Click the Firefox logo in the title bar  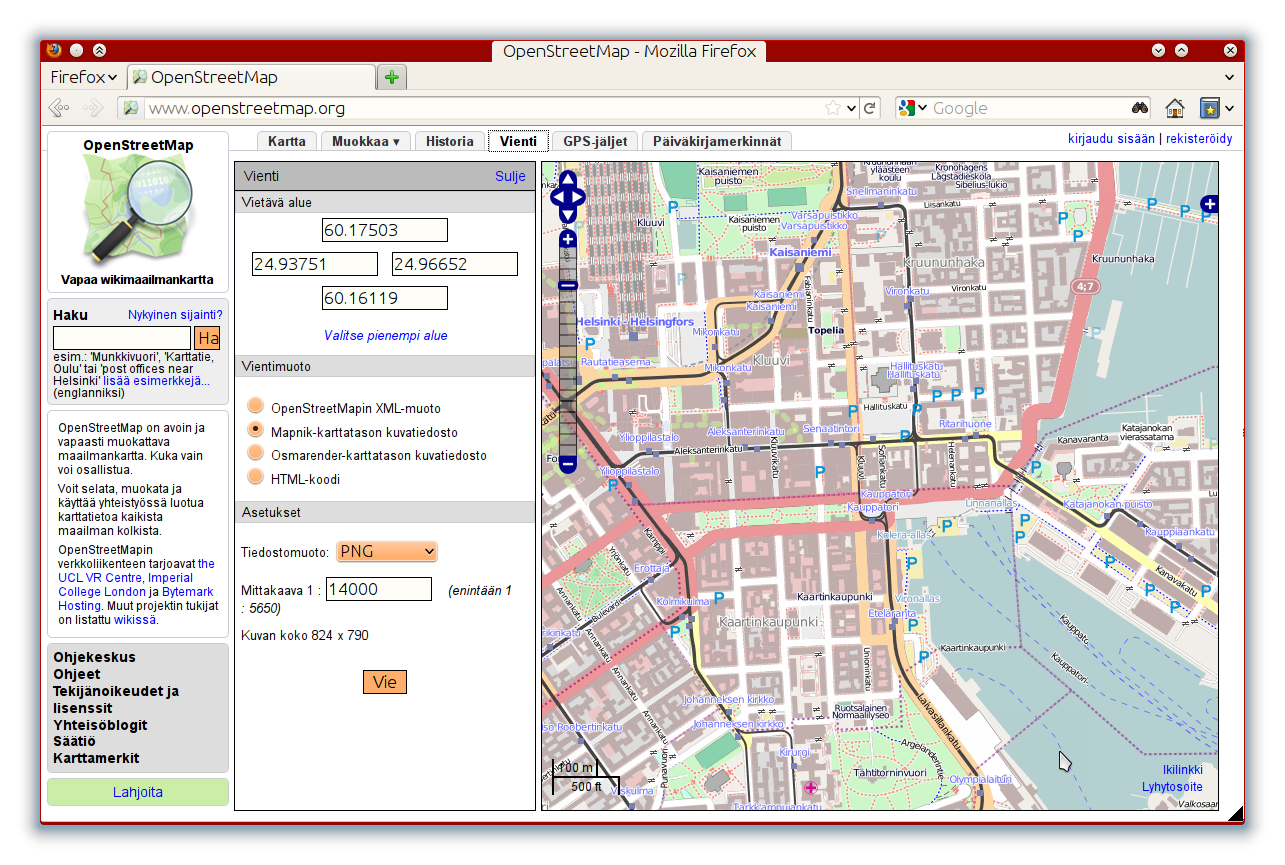tap(54, 50)
